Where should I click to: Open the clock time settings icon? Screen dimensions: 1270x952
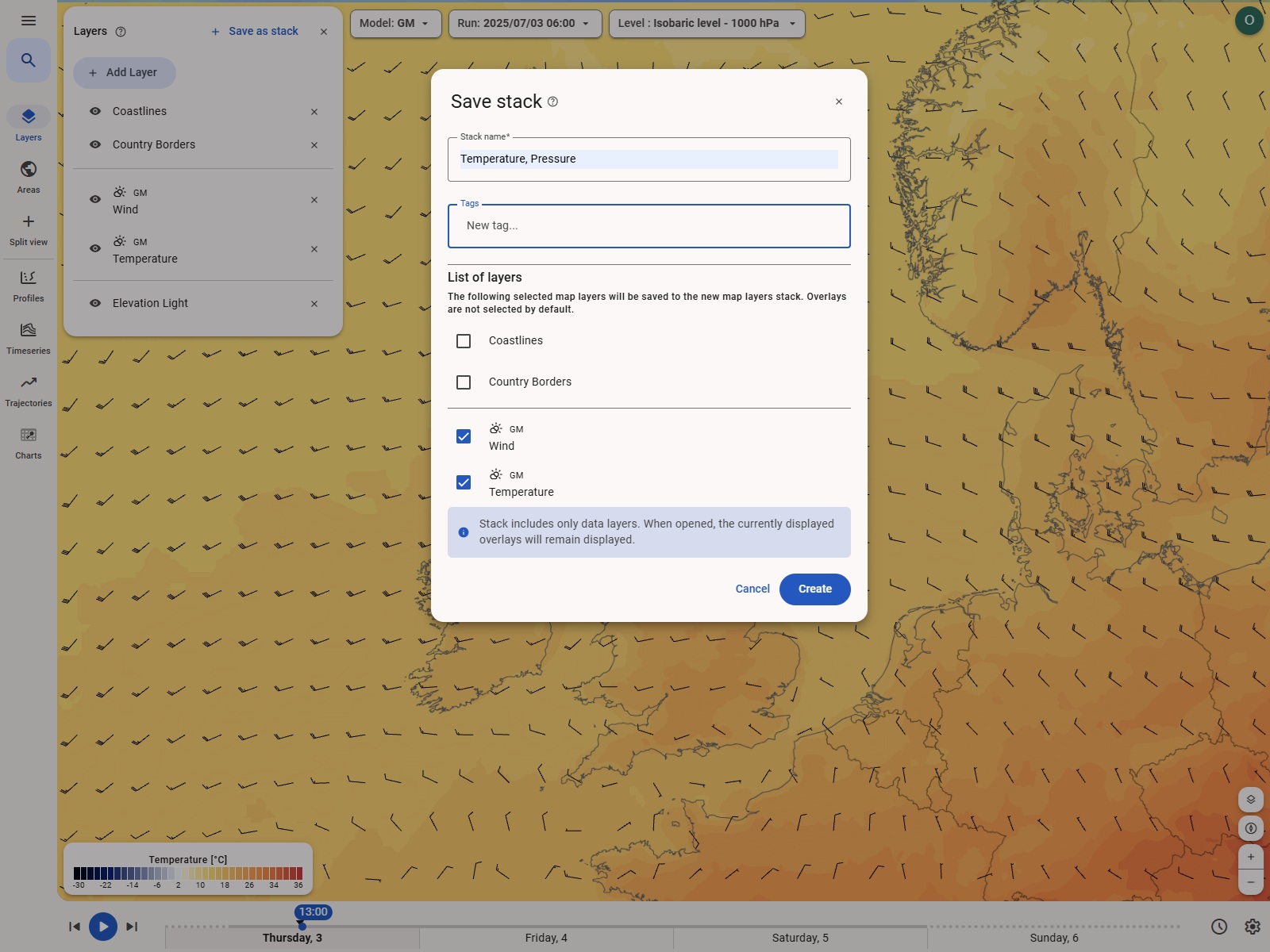pos(1219,927)
